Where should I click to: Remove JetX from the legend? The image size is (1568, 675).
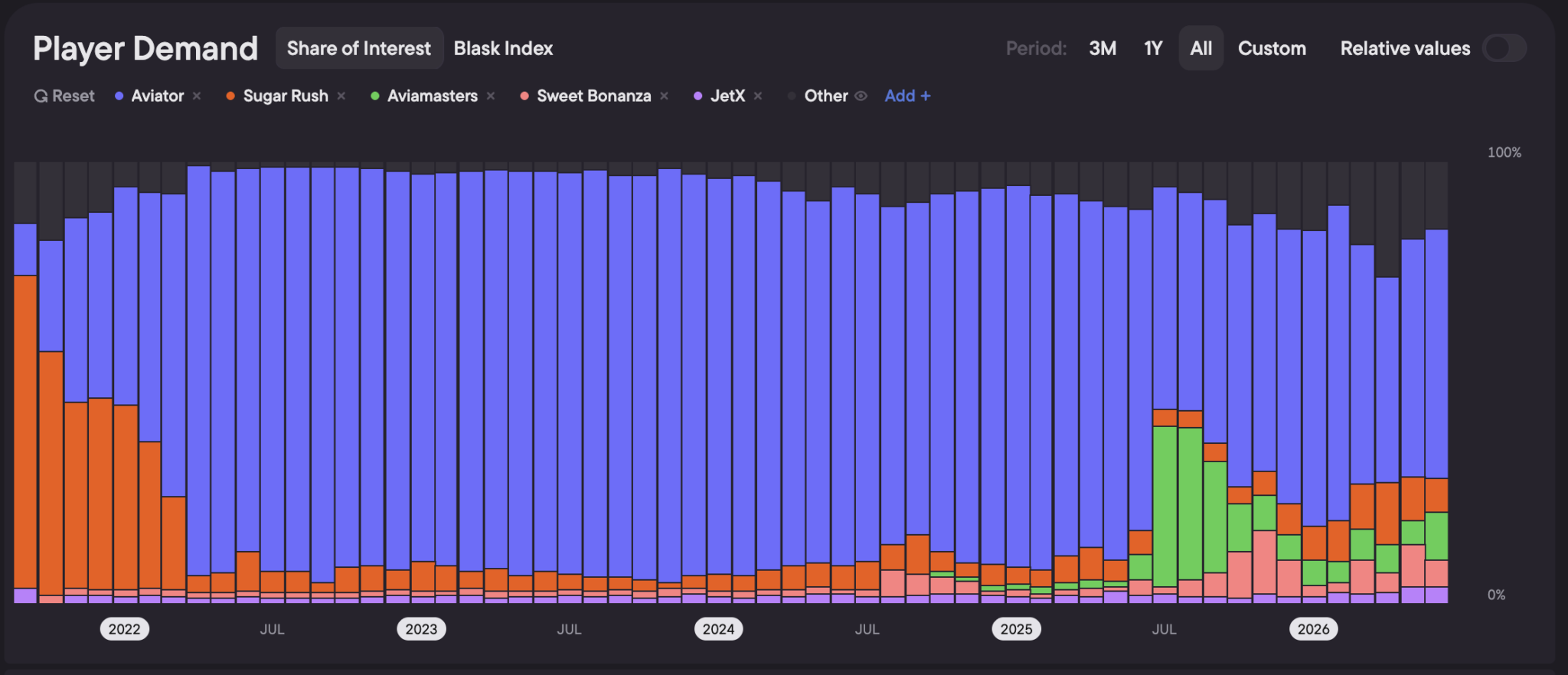(x=758, y=96)
